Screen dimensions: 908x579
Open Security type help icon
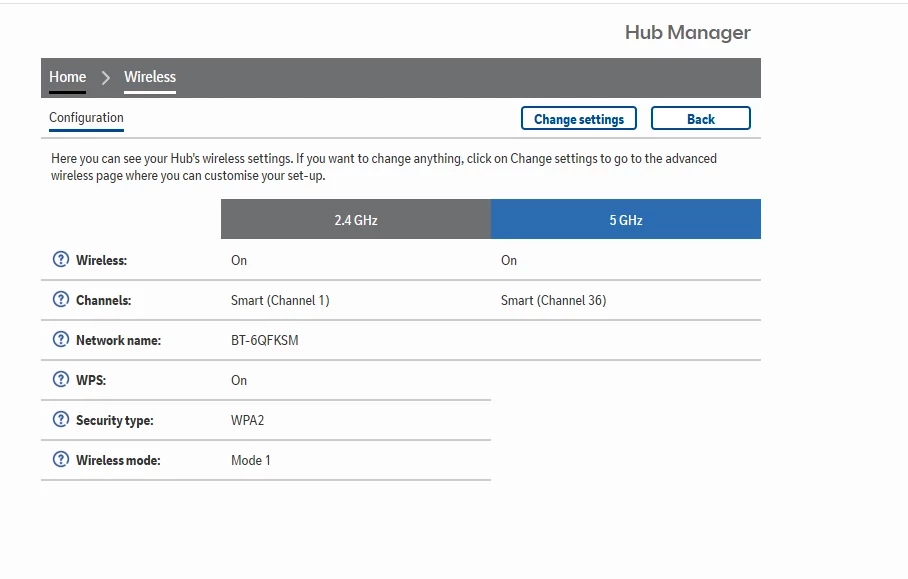coord(60,420)
